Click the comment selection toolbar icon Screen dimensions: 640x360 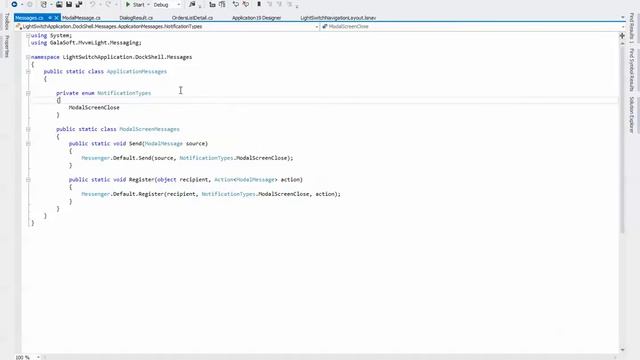coord(236,4)
